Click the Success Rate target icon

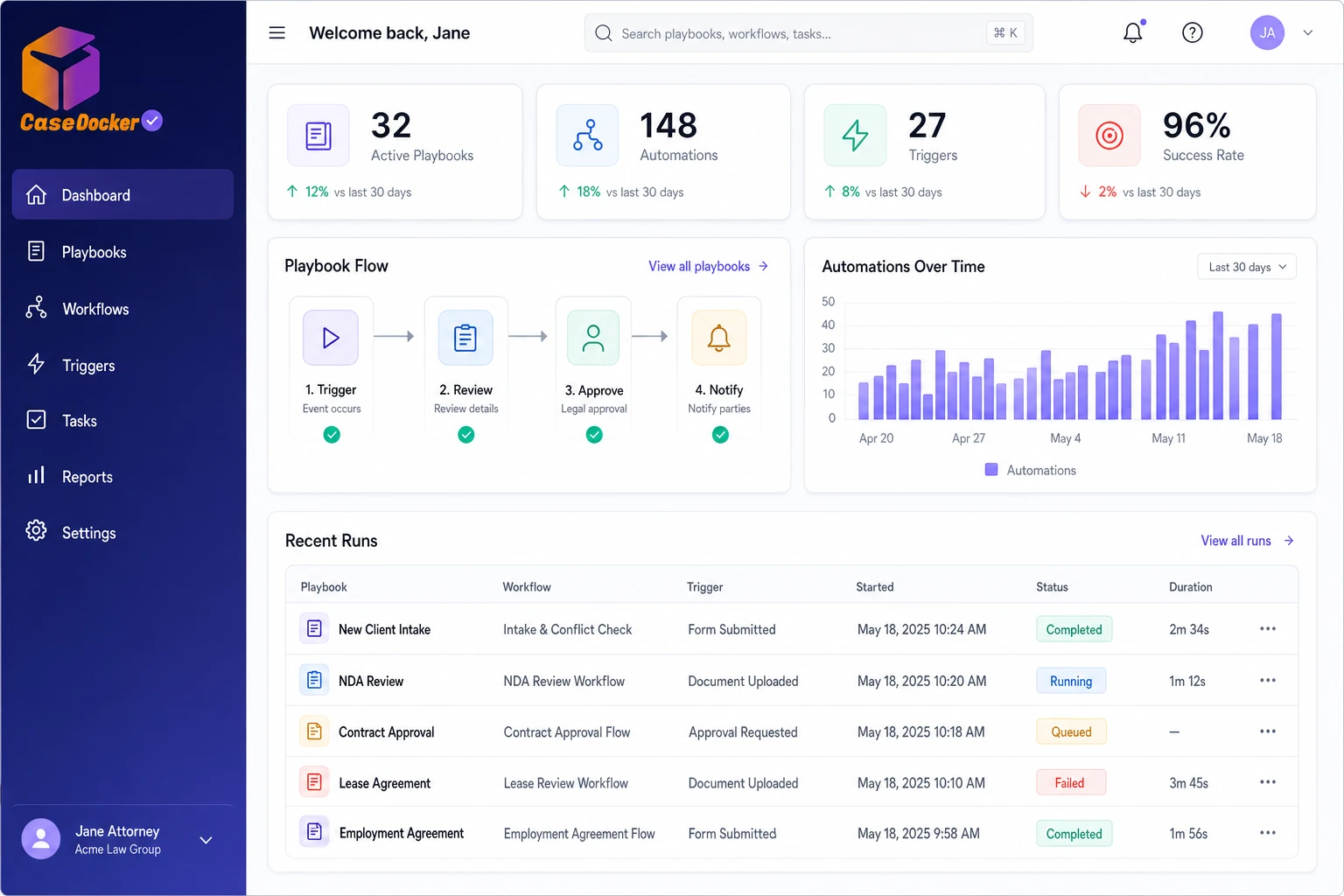pos(1109,136)
